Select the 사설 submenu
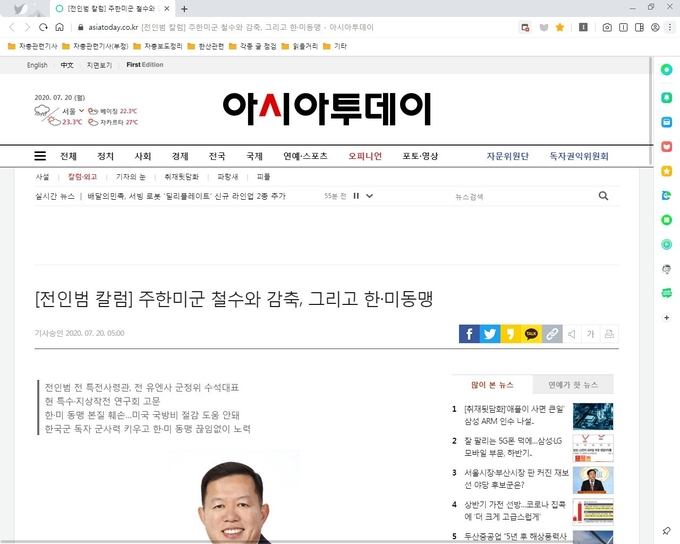The image size is (680, 544). (x=42, y=177)
